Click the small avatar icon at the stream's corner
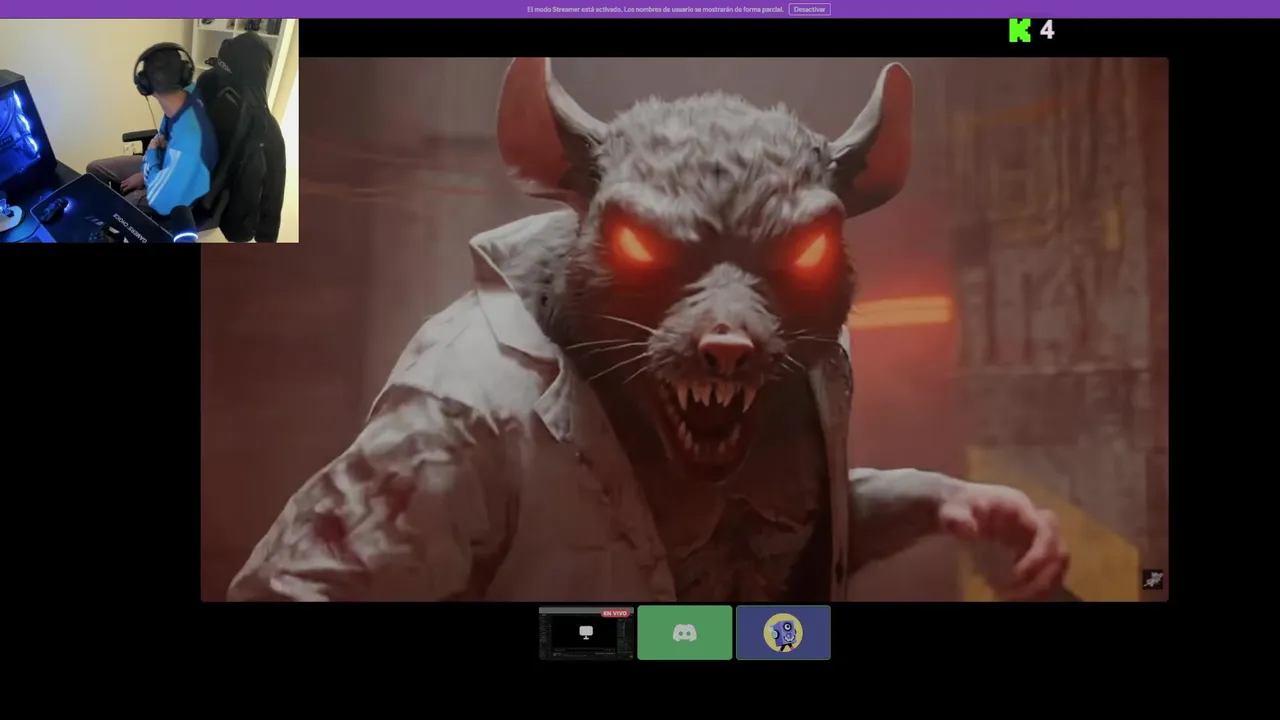The image size is (1280, 720). (x=1153, y=579)
